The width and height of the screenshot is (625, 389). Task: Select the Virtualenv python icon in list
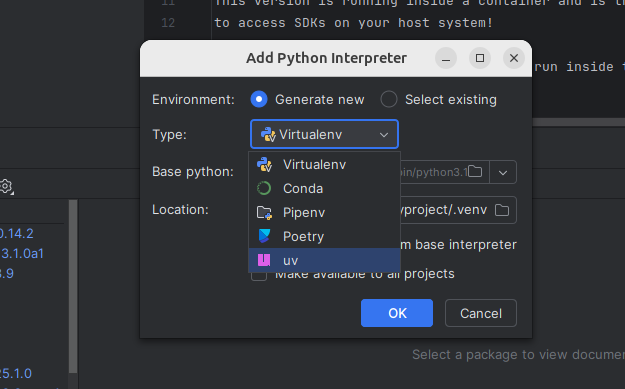pos(265,165)
